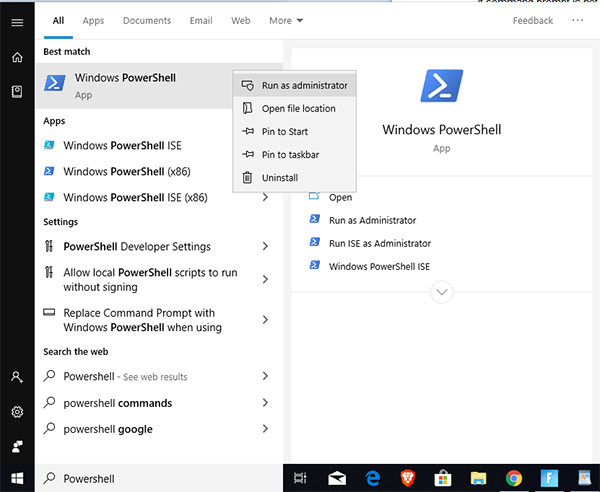Click Run ISE as Administrator in preview pane

(380, 243)
